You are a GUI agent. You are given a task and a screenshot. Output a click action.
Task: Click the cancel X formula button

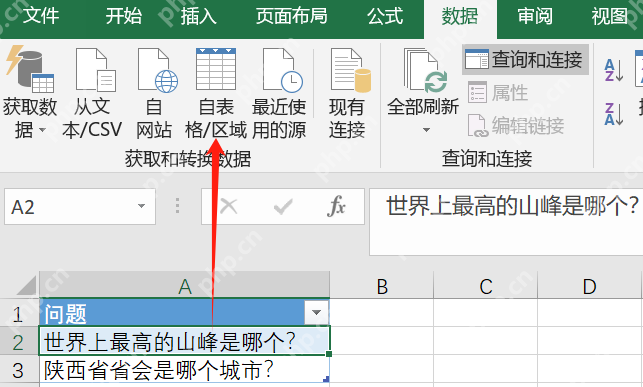(229, 206)
